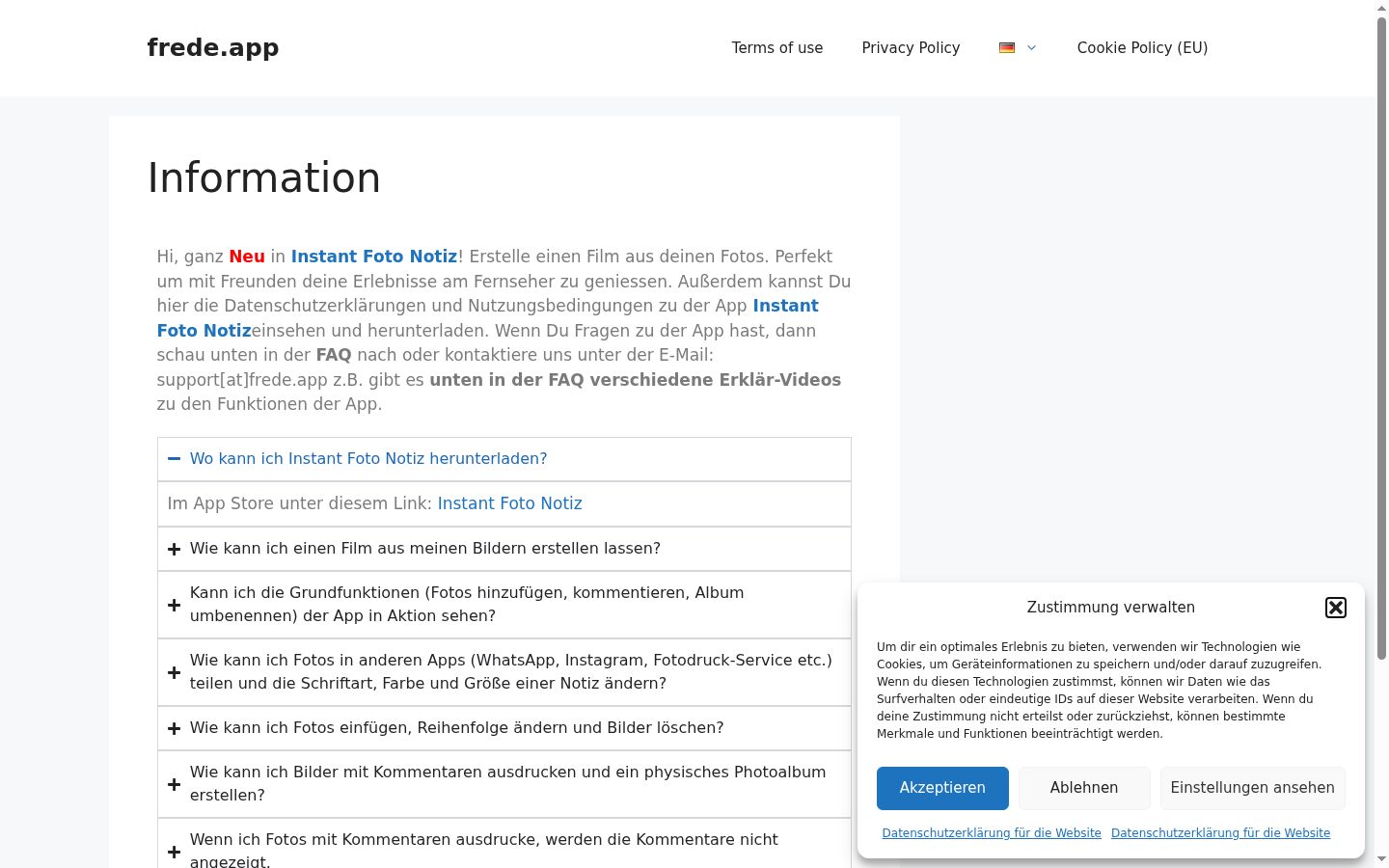The width and height of the screenshot is (1389, 868).
Task: Open the Privacy Policy menu item
Action: pyautogui.click(x=911, y=48)
